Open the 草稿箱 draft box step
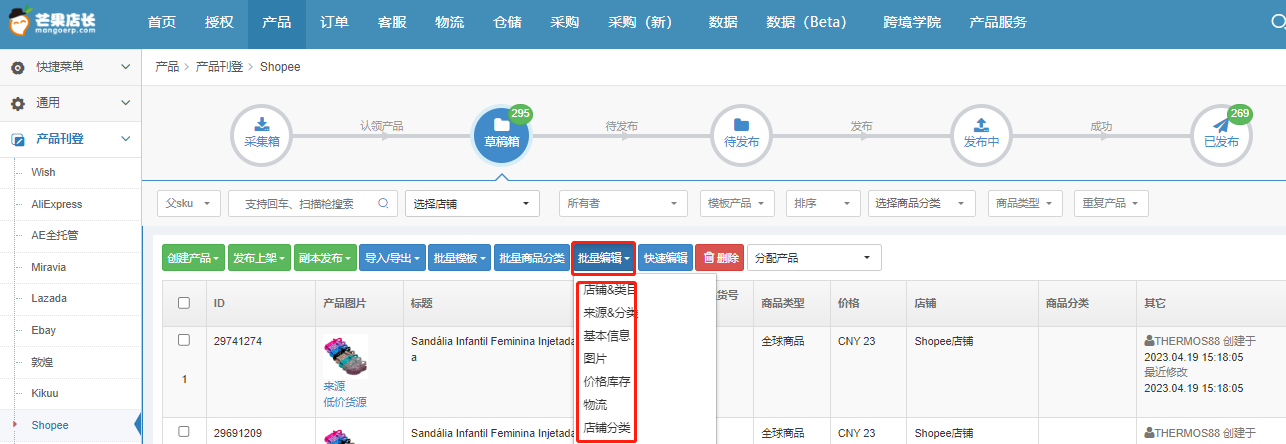1286x444 pixels. [x=501, y=134]
